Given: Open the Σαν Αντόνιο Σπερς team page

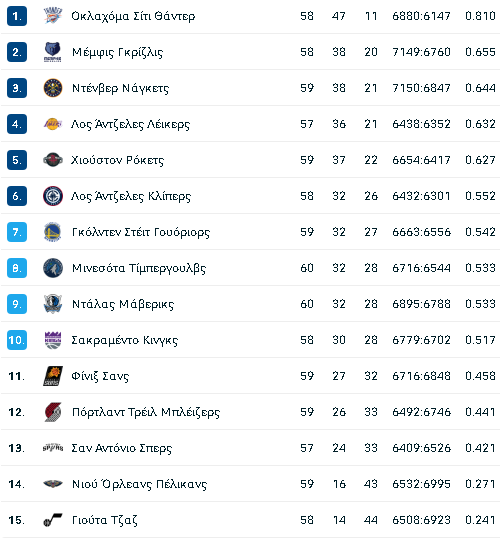Looking at the screenshot, I should coord(122,448).
